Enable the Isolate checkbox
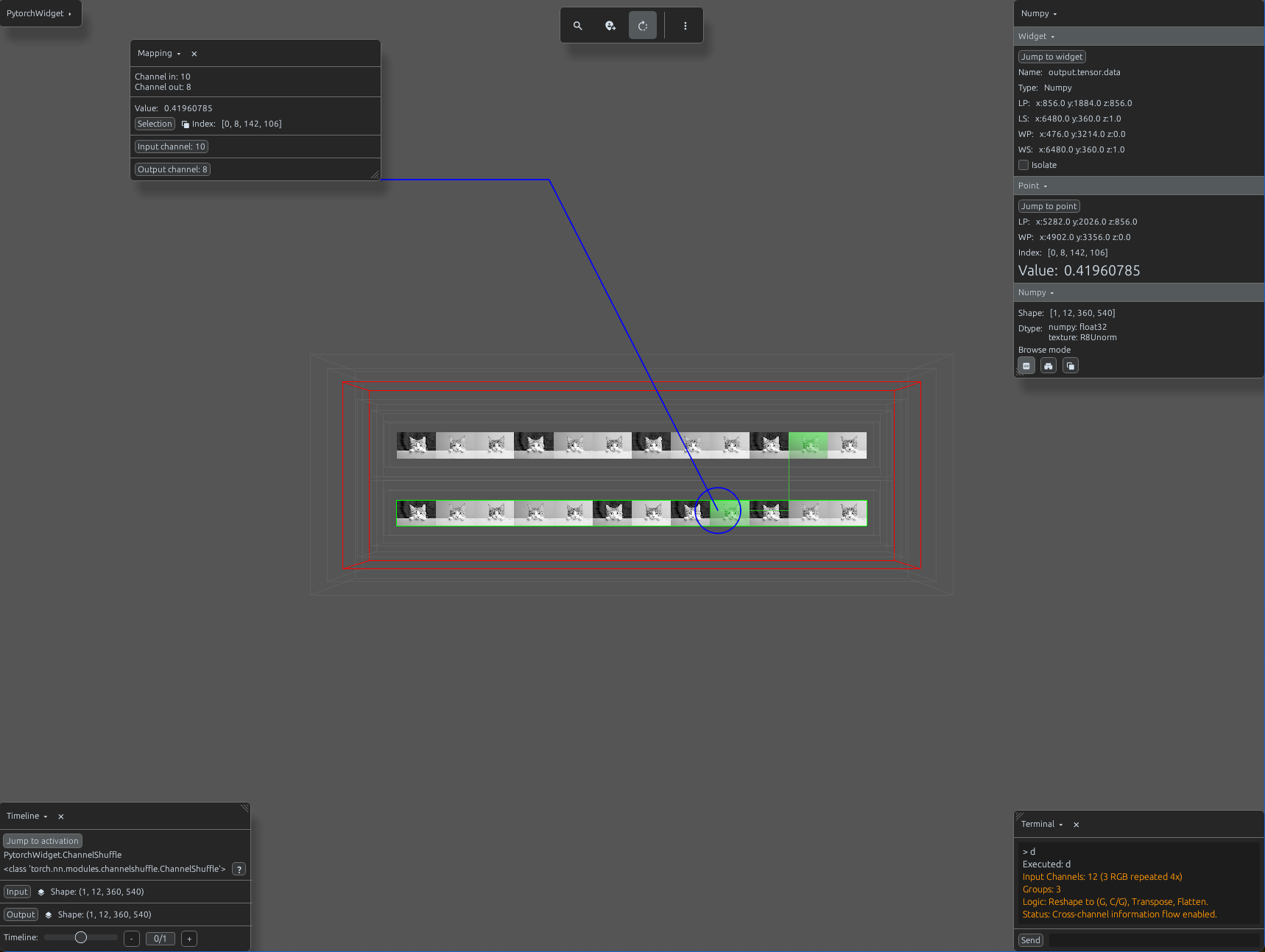The width and height of the screenshot is (1265, 952). coord(1023,165)
